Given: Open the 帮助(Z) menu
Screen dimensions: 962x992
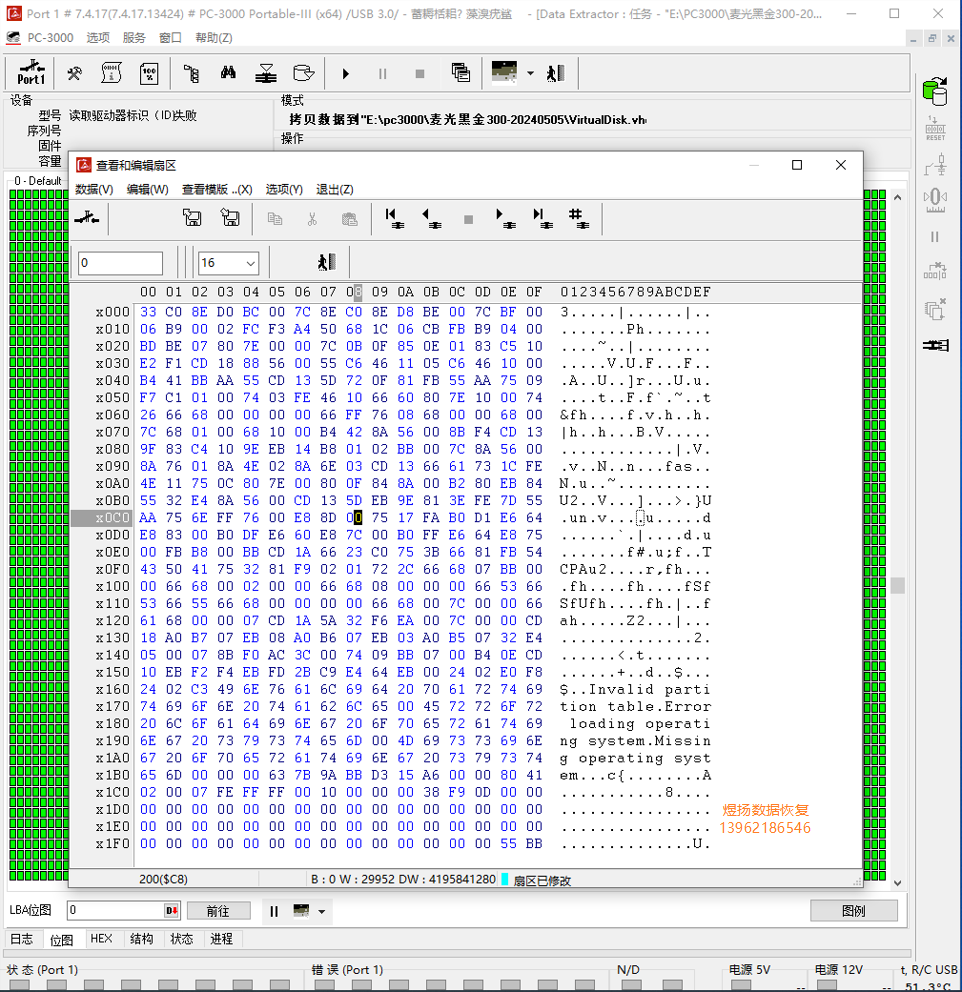Looking at the screenshot, I should coord(214,38).
